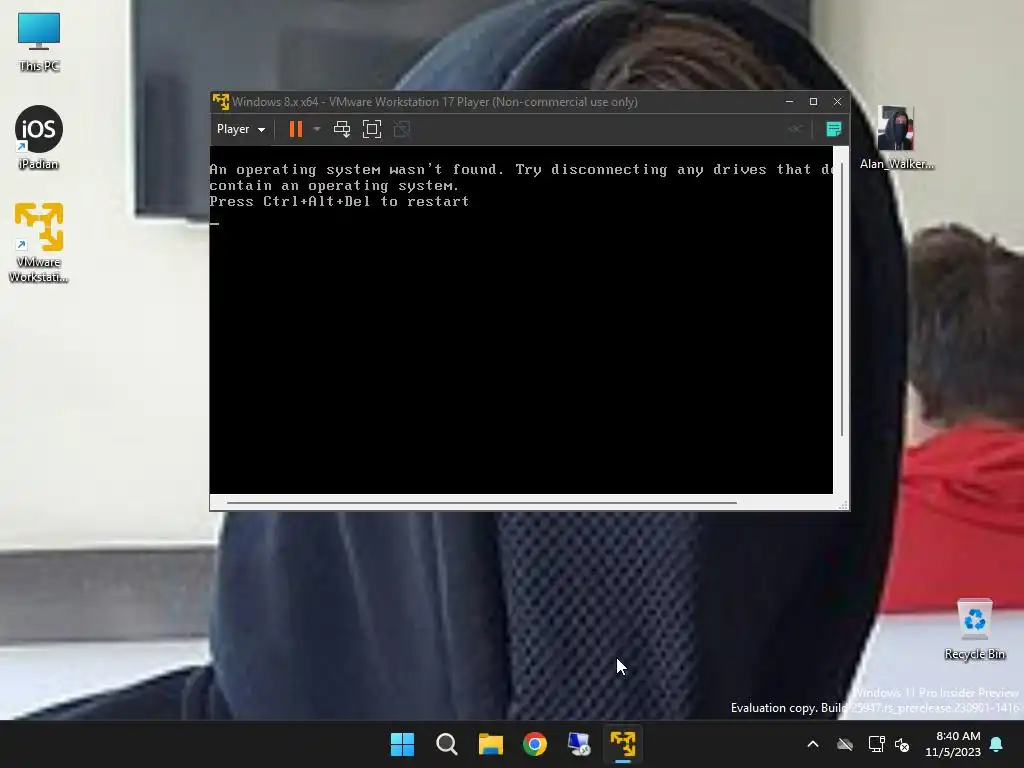Screen dimensions: 1024x768
Task: Open the clock showing 8:40 AM
Action: [953, 744]
